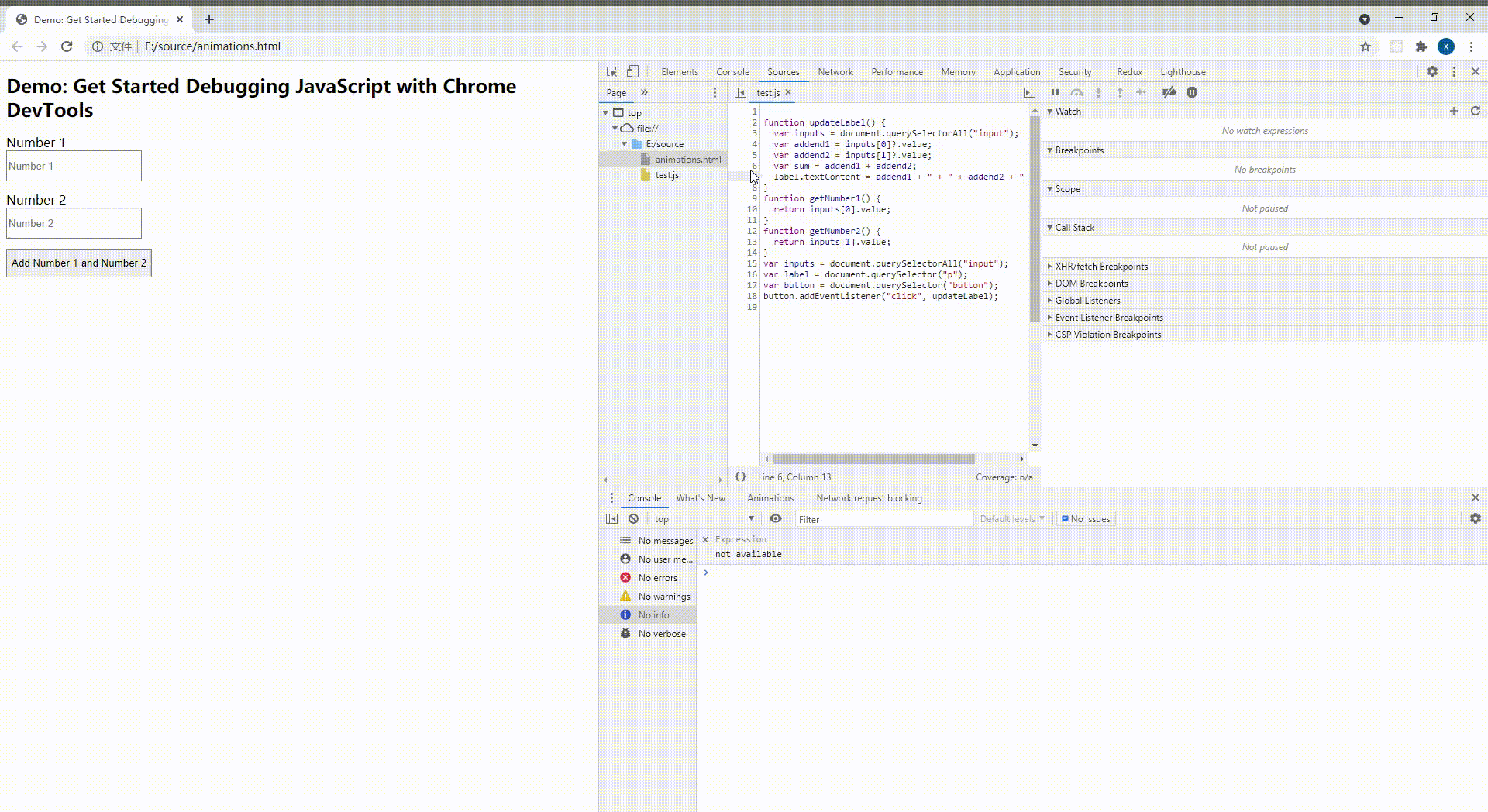Deactivate all breakpoints
Viewport: 1488px width, 812px height.
pos(1169,92)
